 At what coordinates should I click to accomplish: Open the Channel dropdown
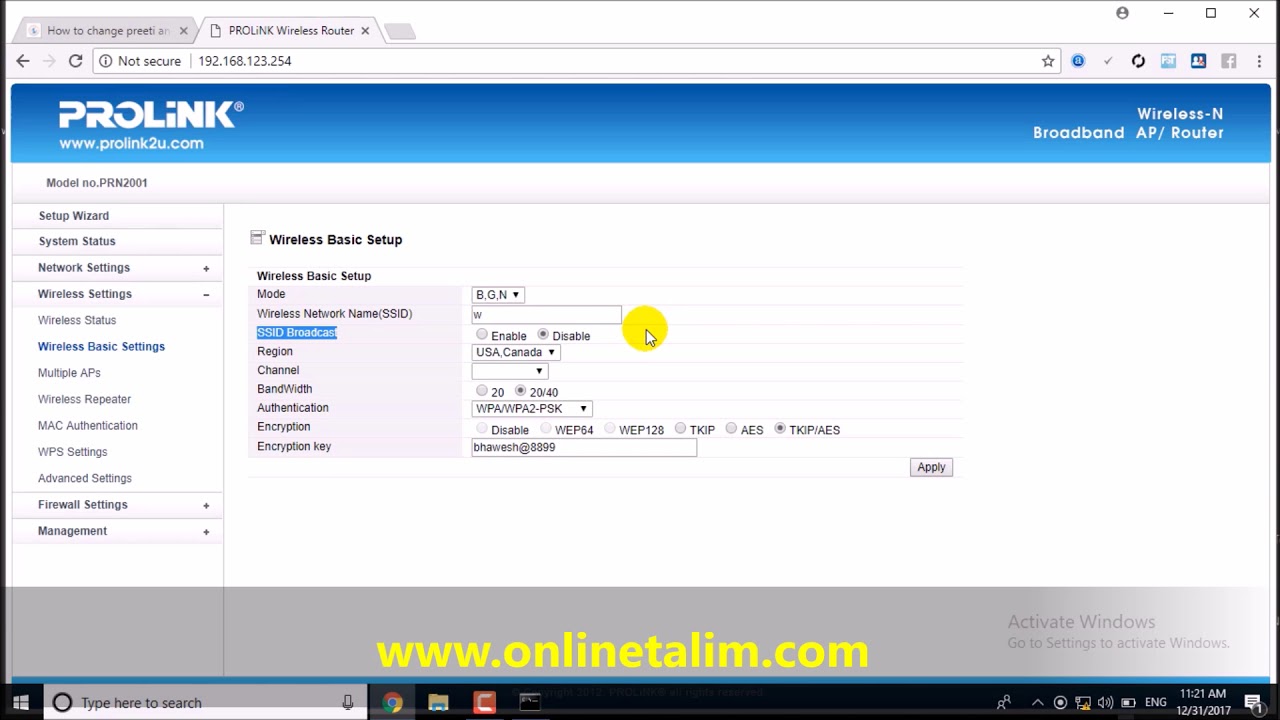click(509, 371)
